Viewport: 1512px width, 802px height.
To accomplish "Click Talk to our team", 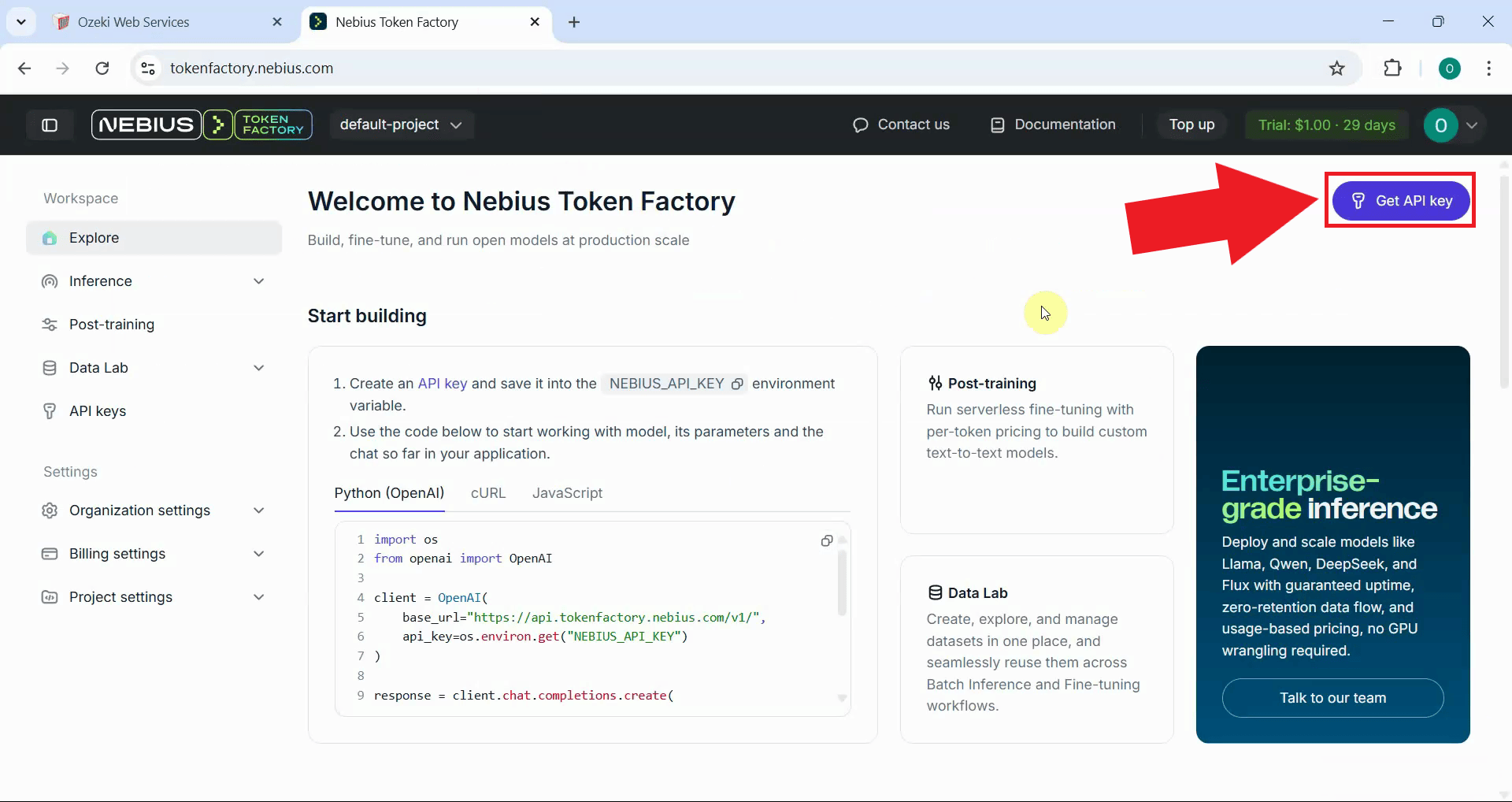I will (1332, 697).
